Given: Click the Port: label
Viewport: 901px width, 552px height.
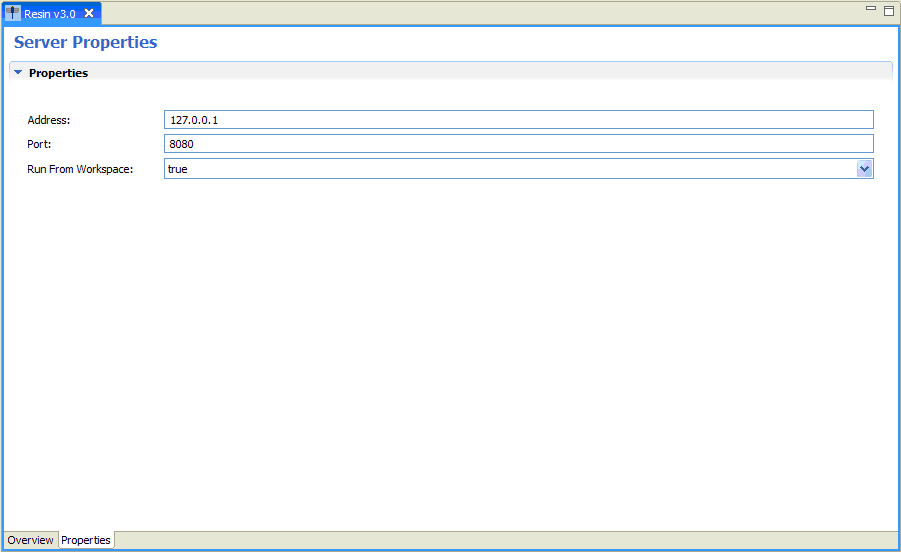Looking at the screenshot, I should click(x=39, y=144).
